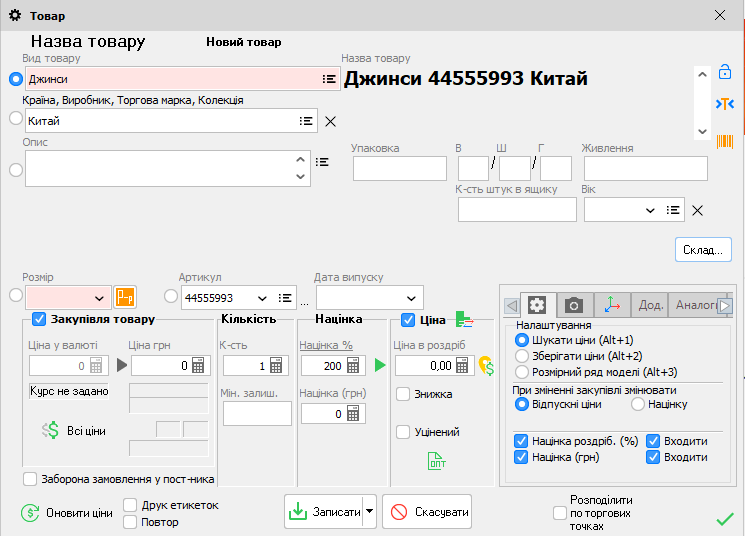745x536 pixels.
Task: Click the green ОПТ price icon
Action: [436, 460]
